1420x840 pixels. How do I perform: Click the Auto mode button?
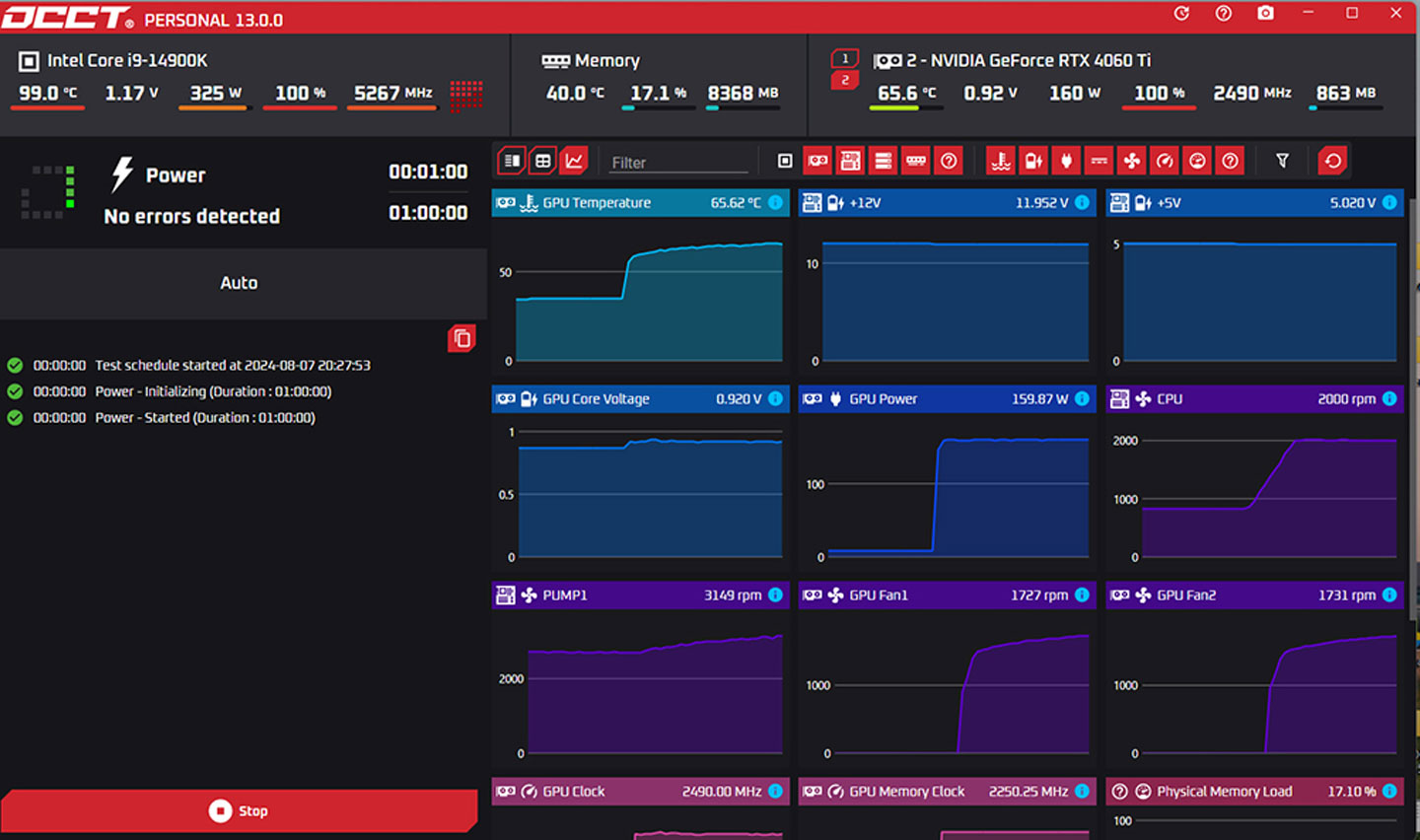[x=240, y=283]
